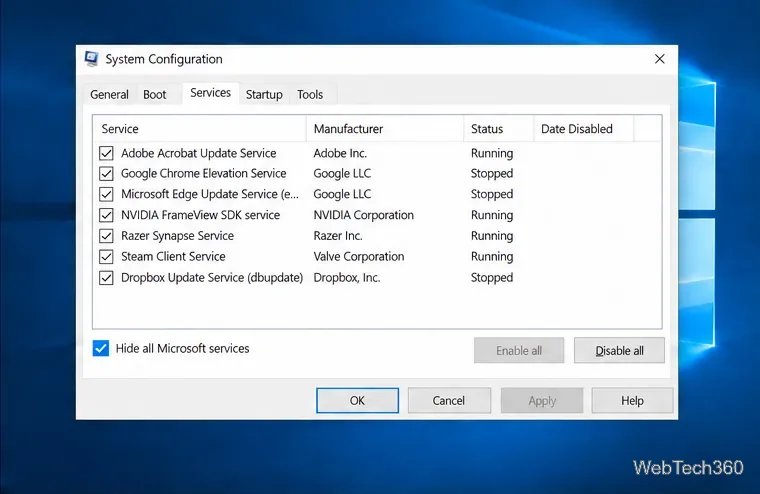Click the Disable all button
760x494 pixels.
(619, 351)
